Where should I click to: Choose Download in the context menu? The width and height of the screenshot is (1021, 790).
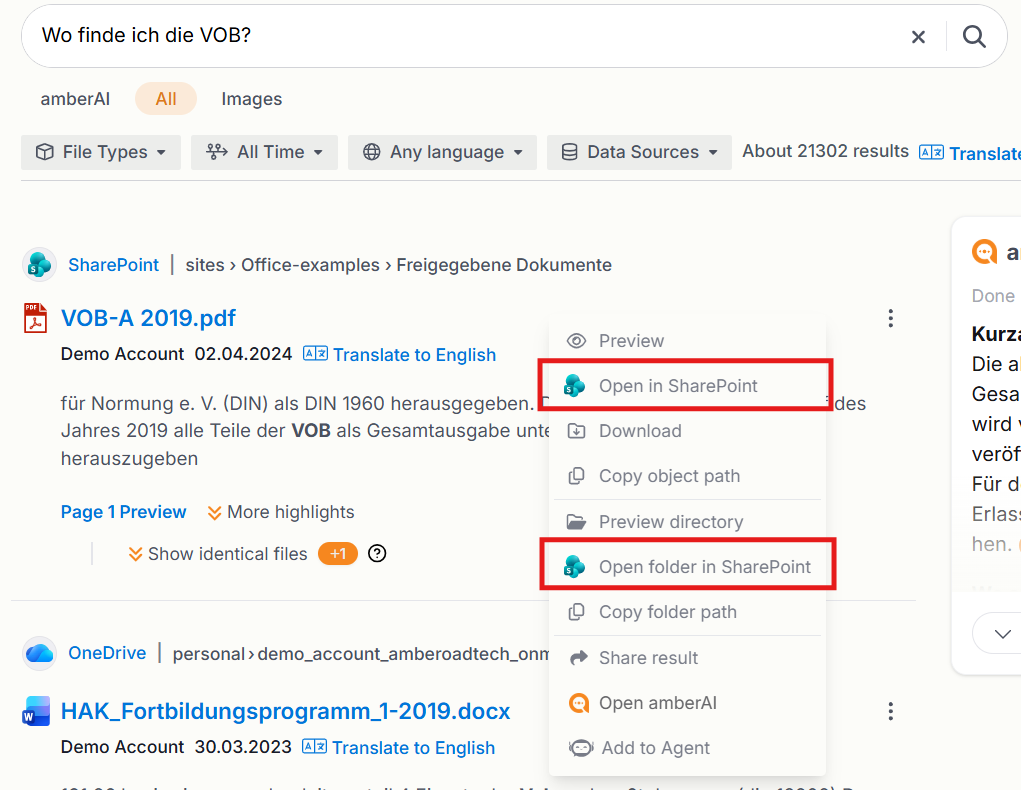(687, 431)
